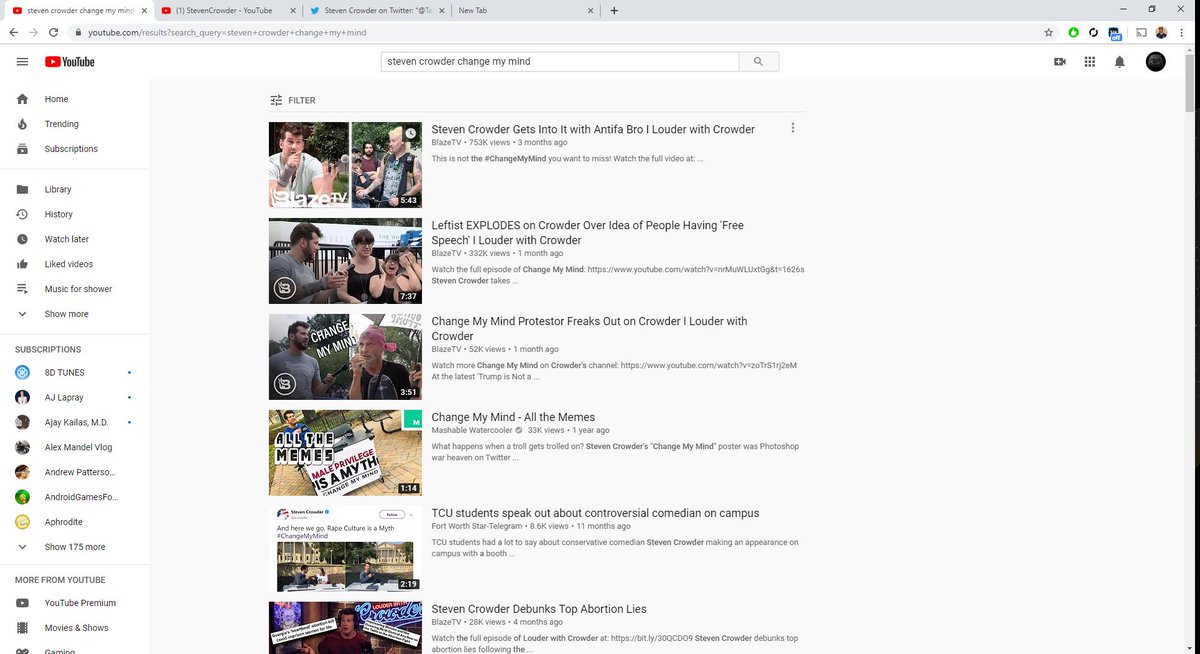Click browser back arrow
The width and height of the screenshot is (1200, 654).
[13, 32]
